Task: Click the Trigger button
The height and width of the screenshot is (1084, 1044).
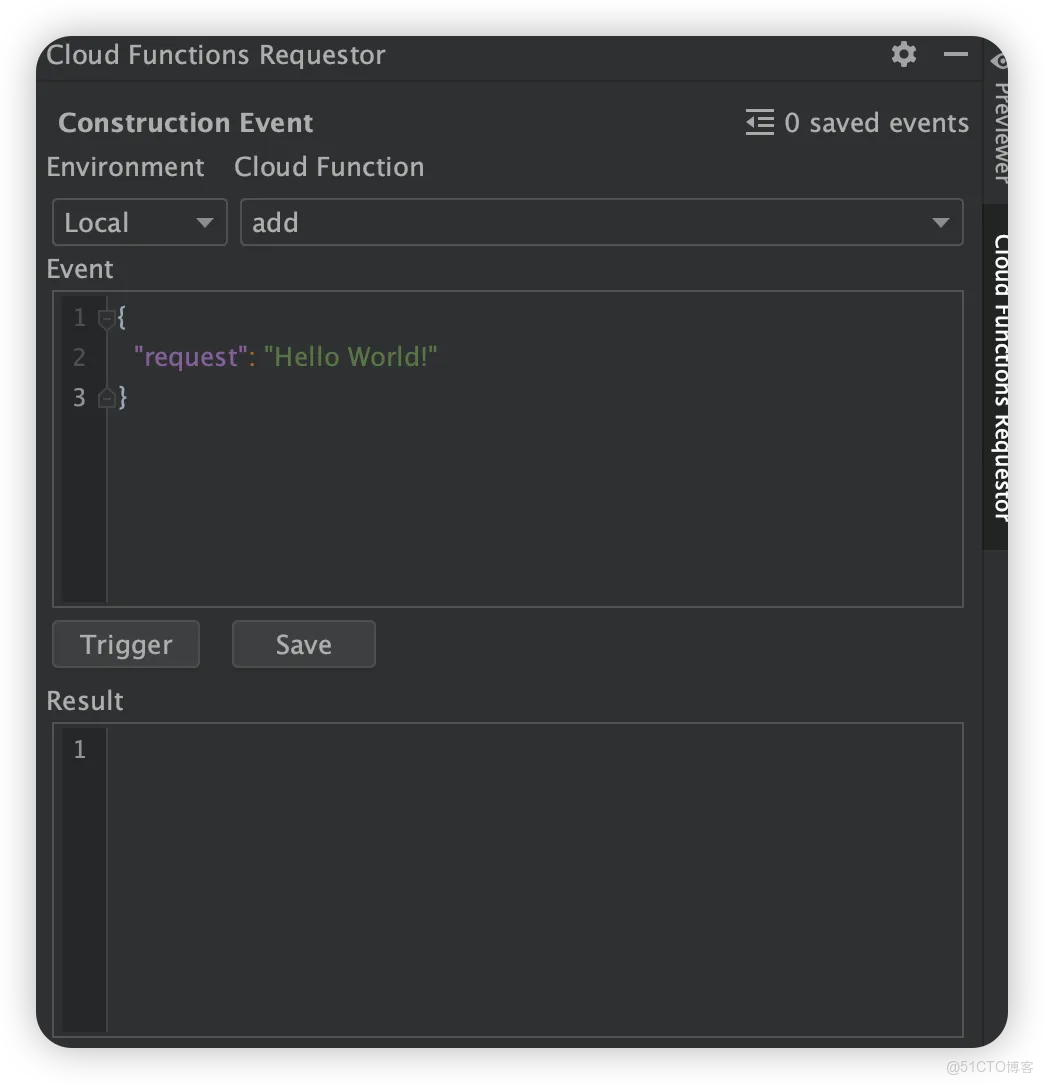Action: click(x=126, y=644)
